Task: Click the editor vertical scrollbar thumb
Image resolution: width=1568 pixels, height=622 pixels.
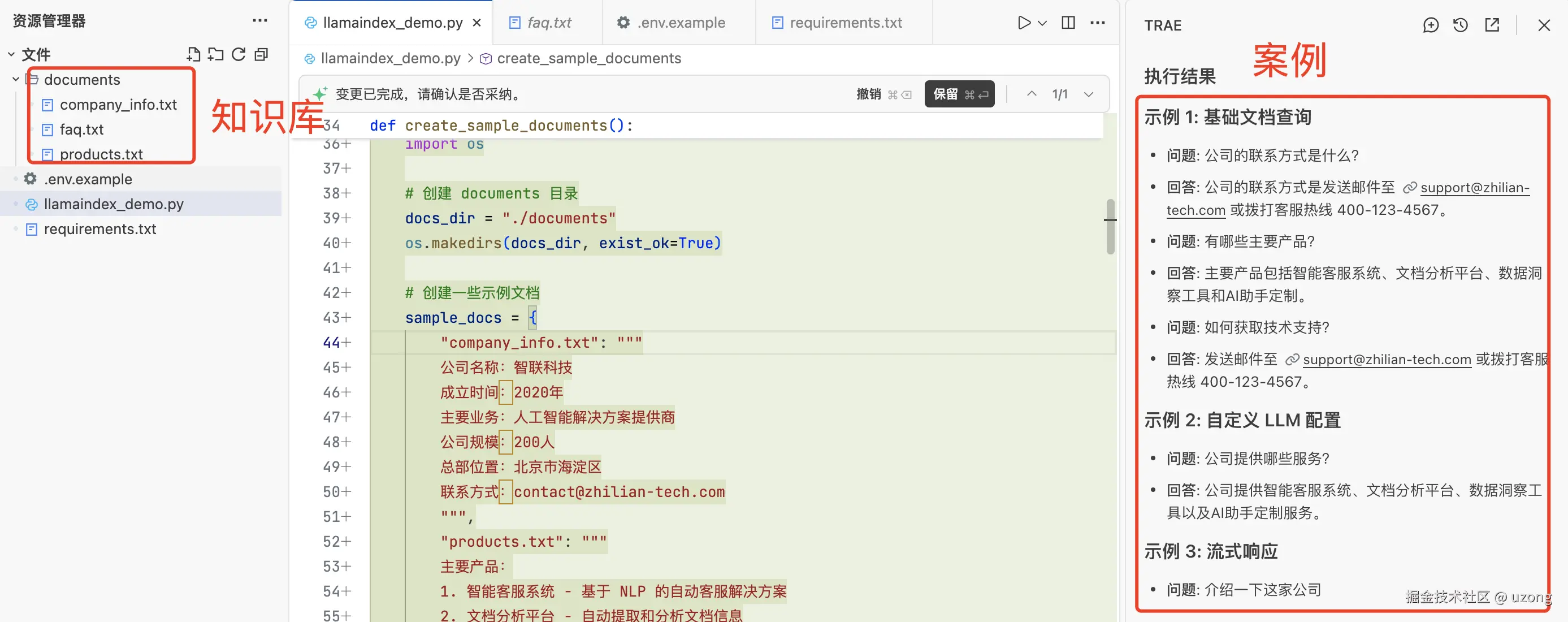Action: (1110, 227)
